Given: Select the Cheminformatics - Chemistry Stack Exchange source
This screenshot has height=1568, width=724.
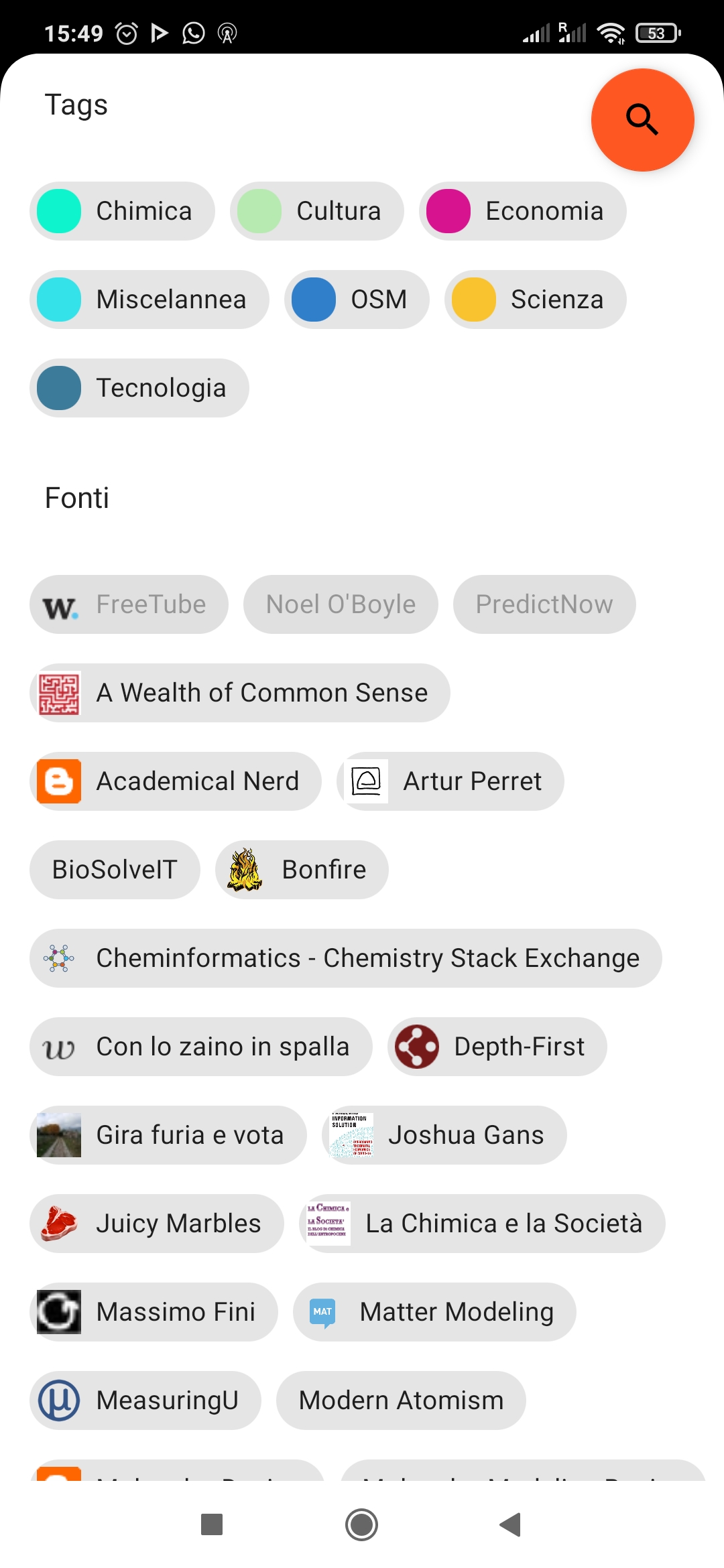Looking at the screenshot, I should click(x=345, y=958).
